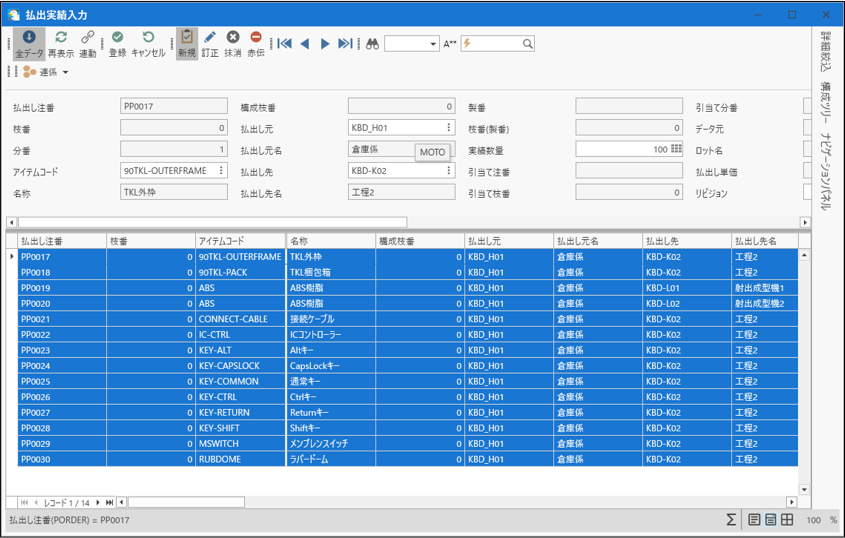Image resolution: width=845 pixels, height=538 pixels.
Task: Open the binoculars search icon
Action: [372, 44]
